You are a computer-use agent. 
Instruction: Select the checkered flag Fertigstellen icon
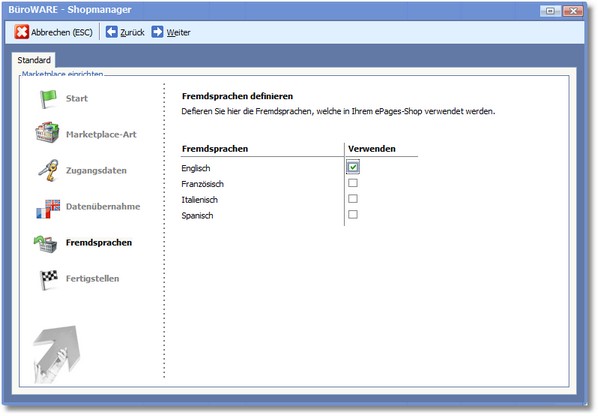pyautogui.click(x=49, y=280)
